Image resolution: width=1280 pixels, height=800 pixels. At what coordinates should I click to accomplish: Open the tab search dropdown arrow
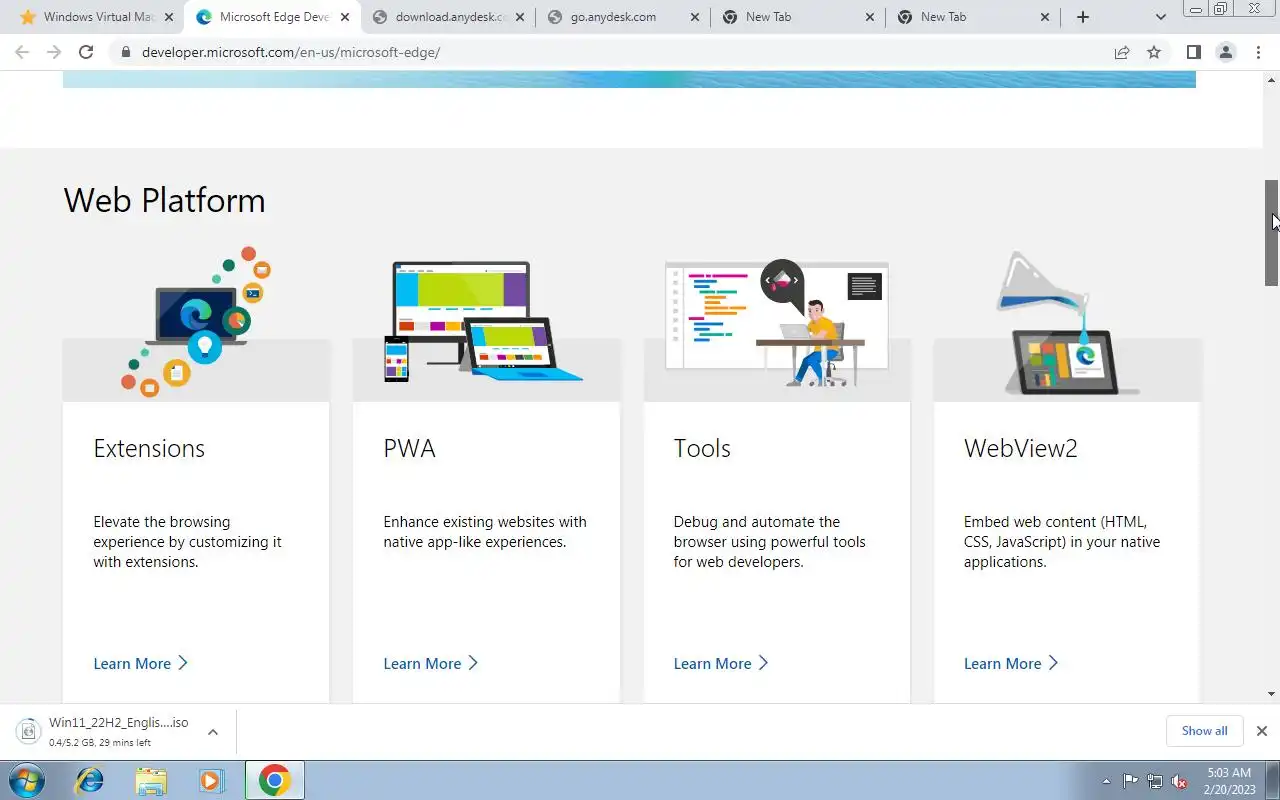1160,17
